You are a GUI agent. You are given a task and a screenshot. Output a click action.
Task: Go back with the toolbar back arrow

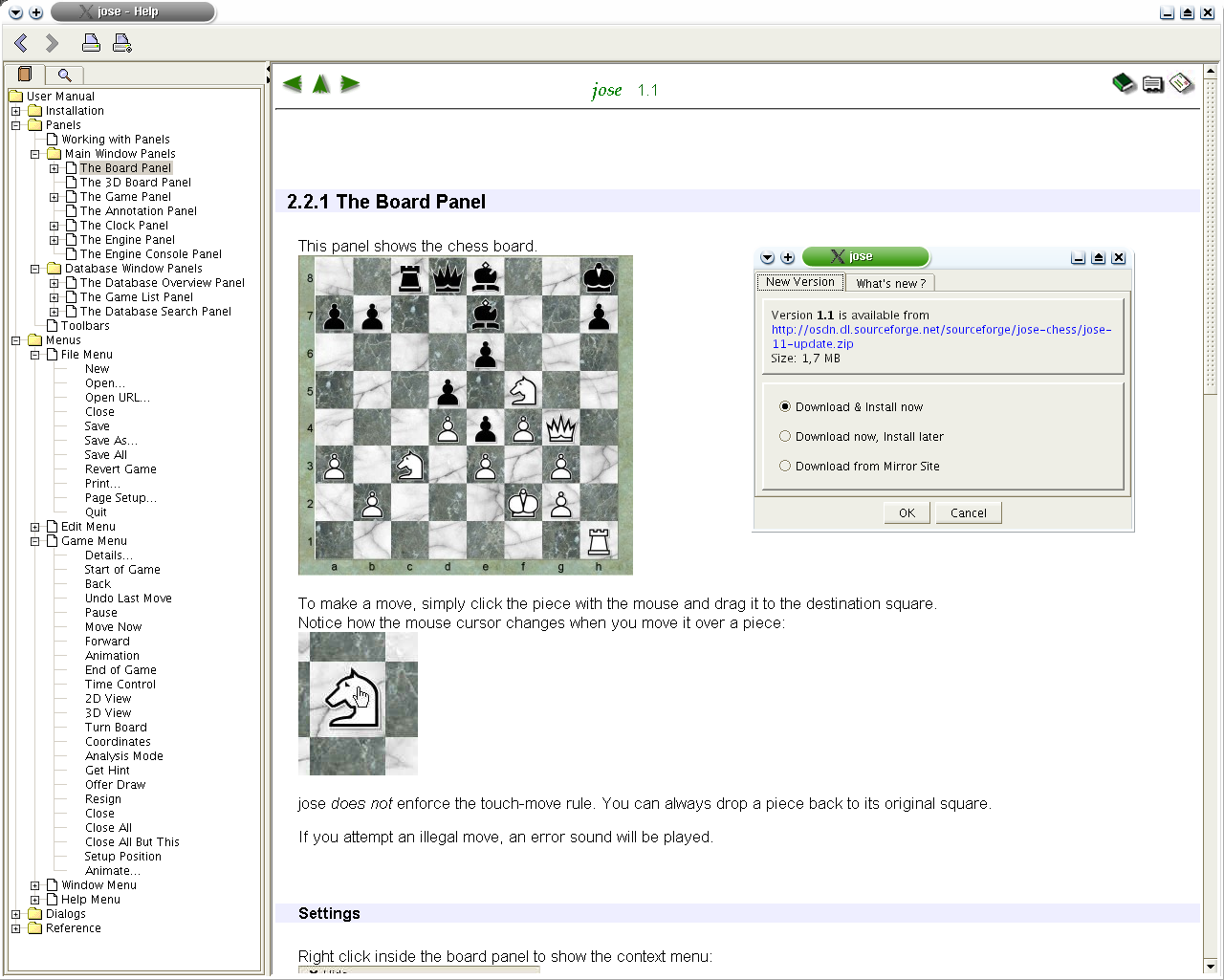[21, 43]
